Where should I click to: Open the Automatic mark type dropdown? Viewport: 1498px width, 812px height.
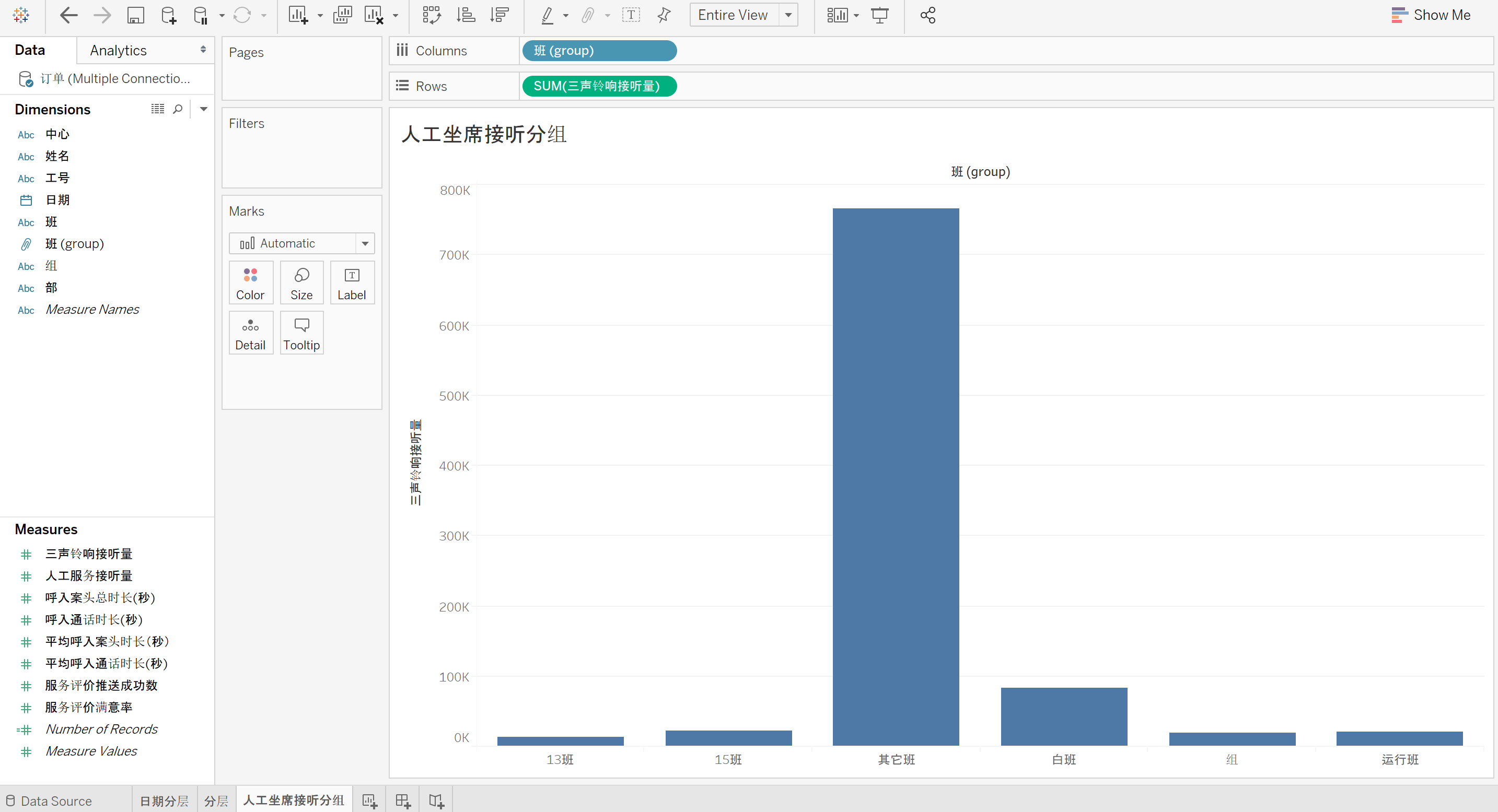365,243
